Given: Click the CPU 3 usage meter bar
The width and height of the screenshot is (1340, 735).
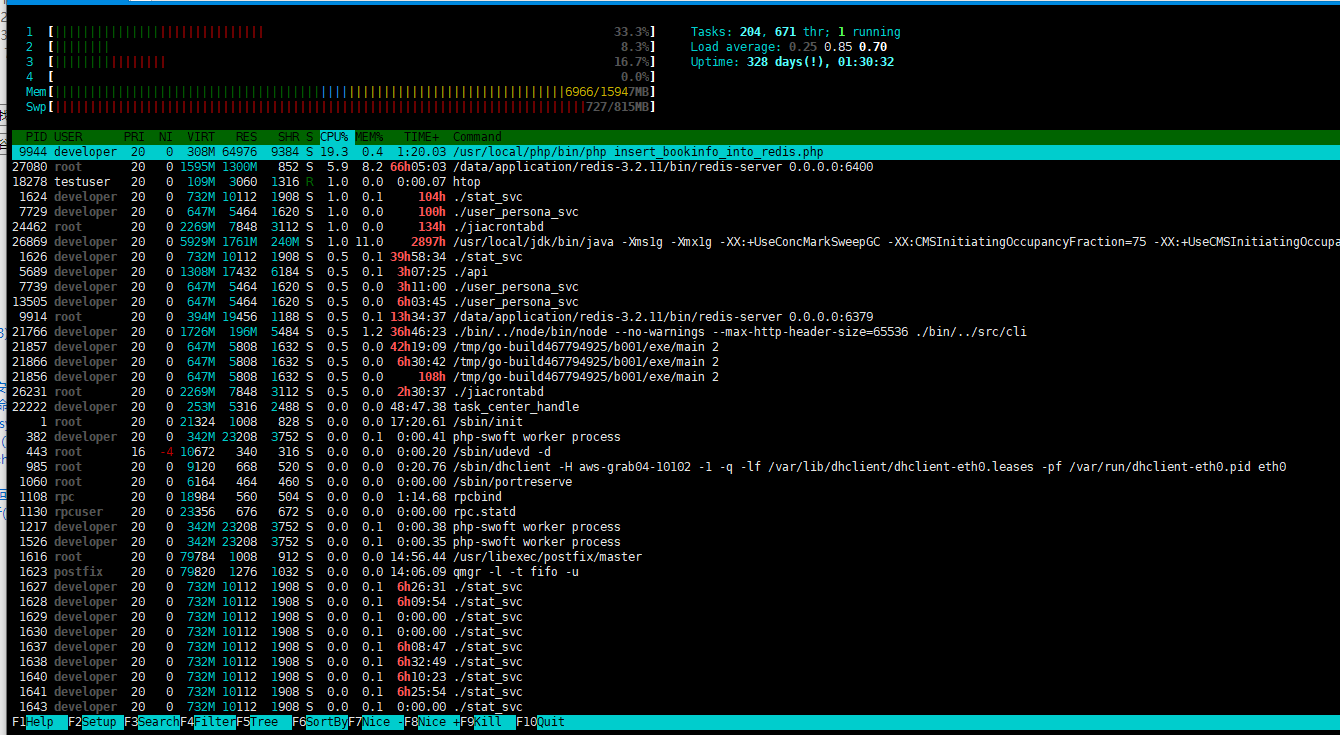Looking at the screenshot, I should pos(352,62).
